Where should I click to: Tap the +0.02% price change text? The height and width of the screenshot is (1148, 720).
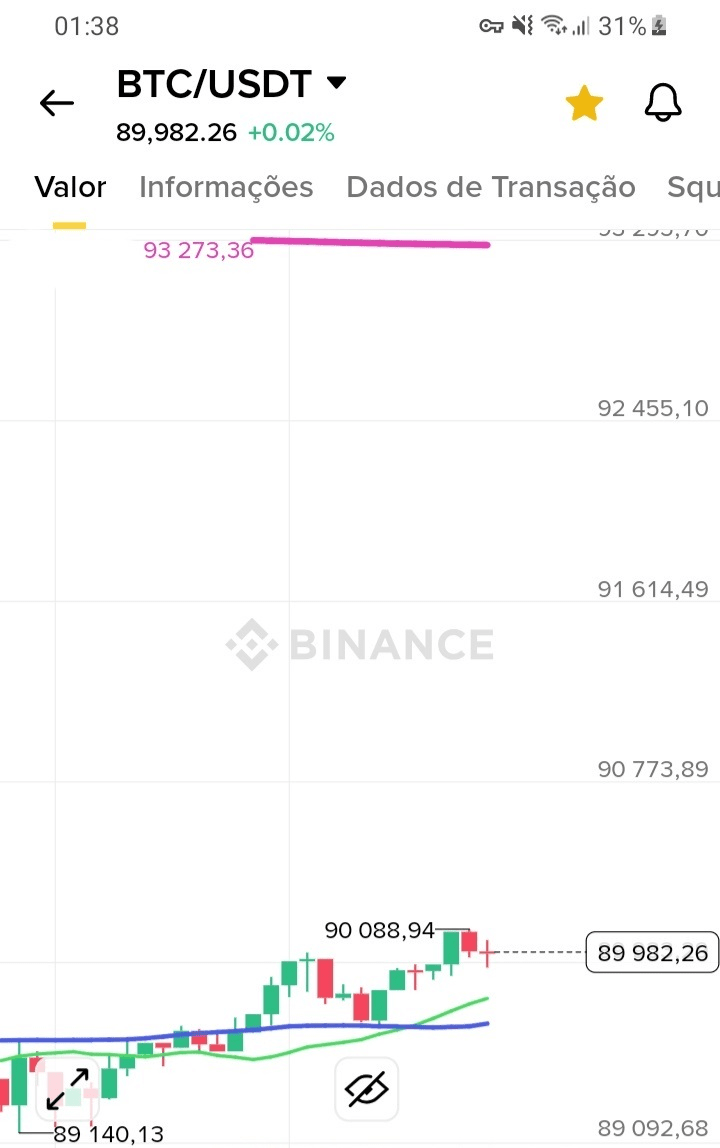[291, 132]
